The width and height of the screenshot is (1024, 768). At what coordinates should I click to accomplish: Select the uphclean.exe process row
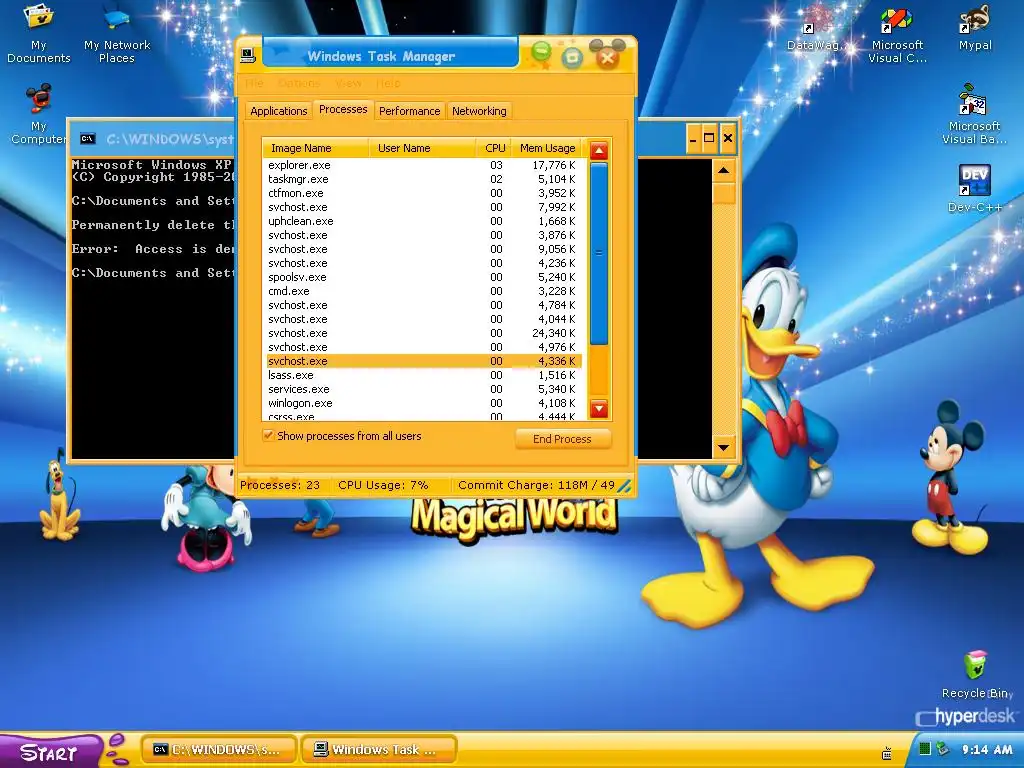pyautogui.click(x=423, y=221)
